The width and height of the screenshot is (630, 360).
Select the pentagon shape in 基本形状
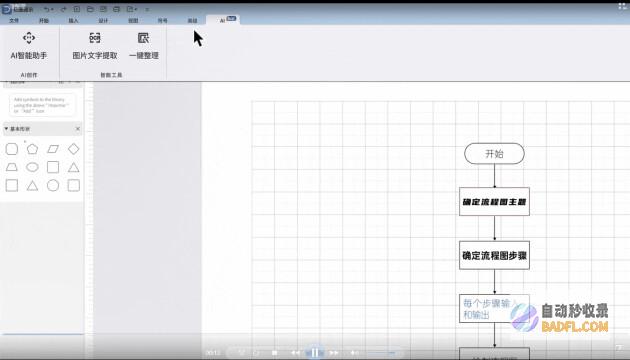click(x=32, y=149)
